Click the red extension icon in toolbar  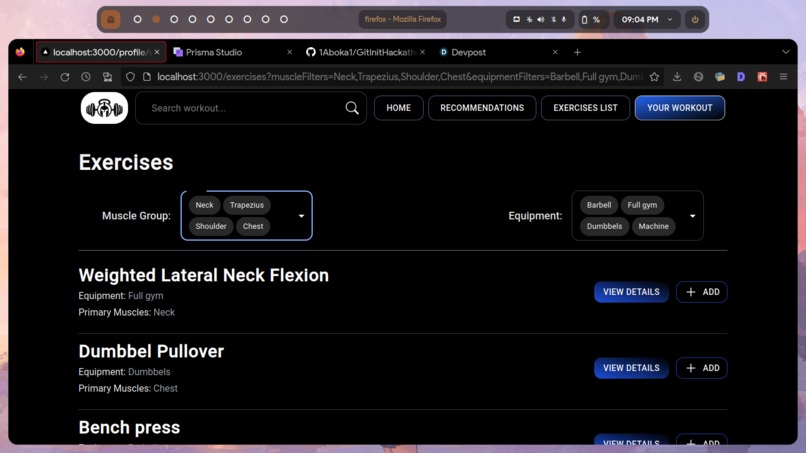point(762,77)
